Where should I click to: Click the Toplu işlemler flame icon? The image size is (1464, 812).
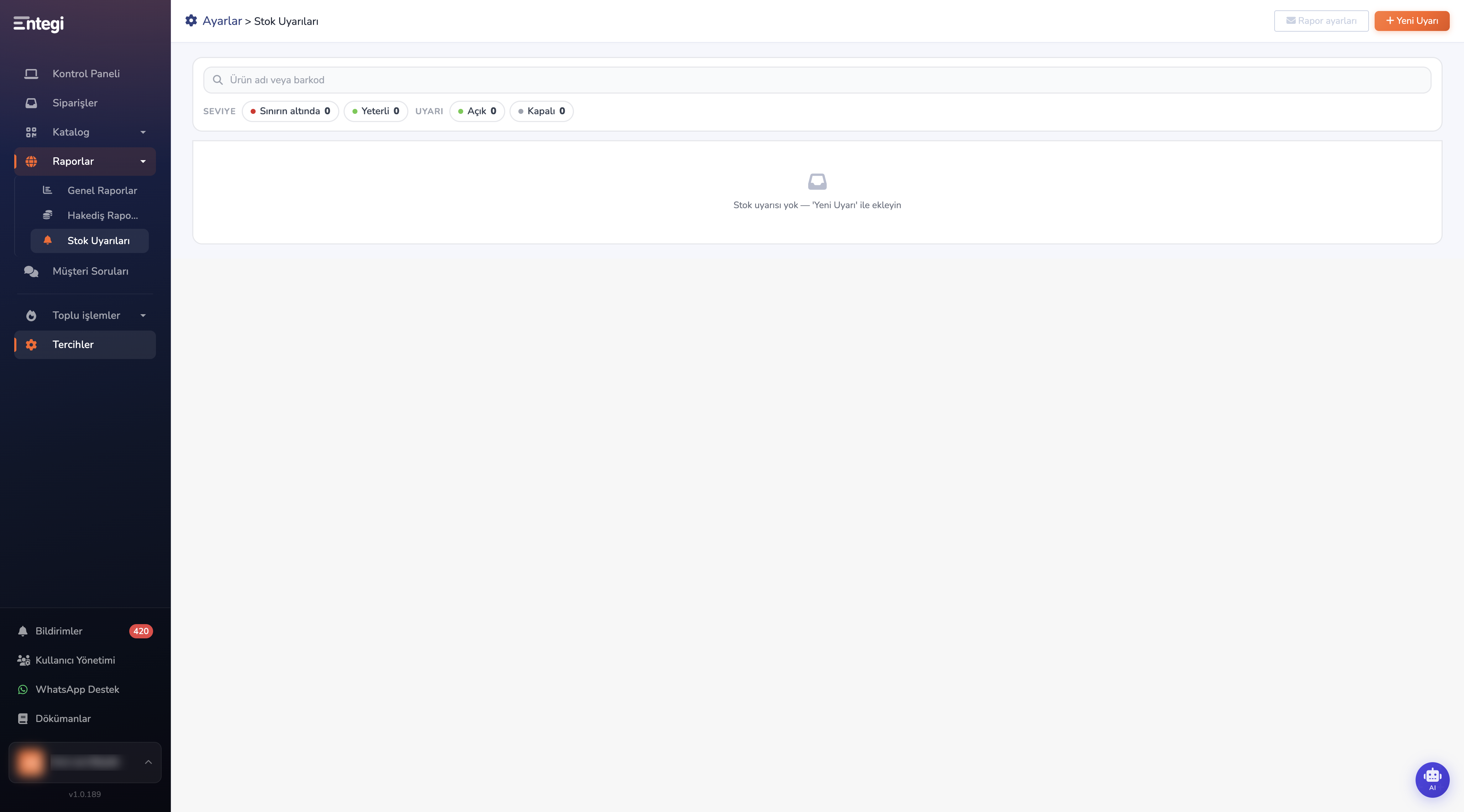click(31, 315)
